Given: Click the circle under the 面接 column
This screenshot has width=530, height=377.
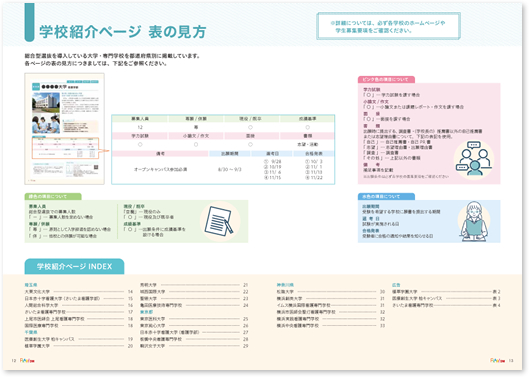Looking at the screenshot, I should (250, 144).
